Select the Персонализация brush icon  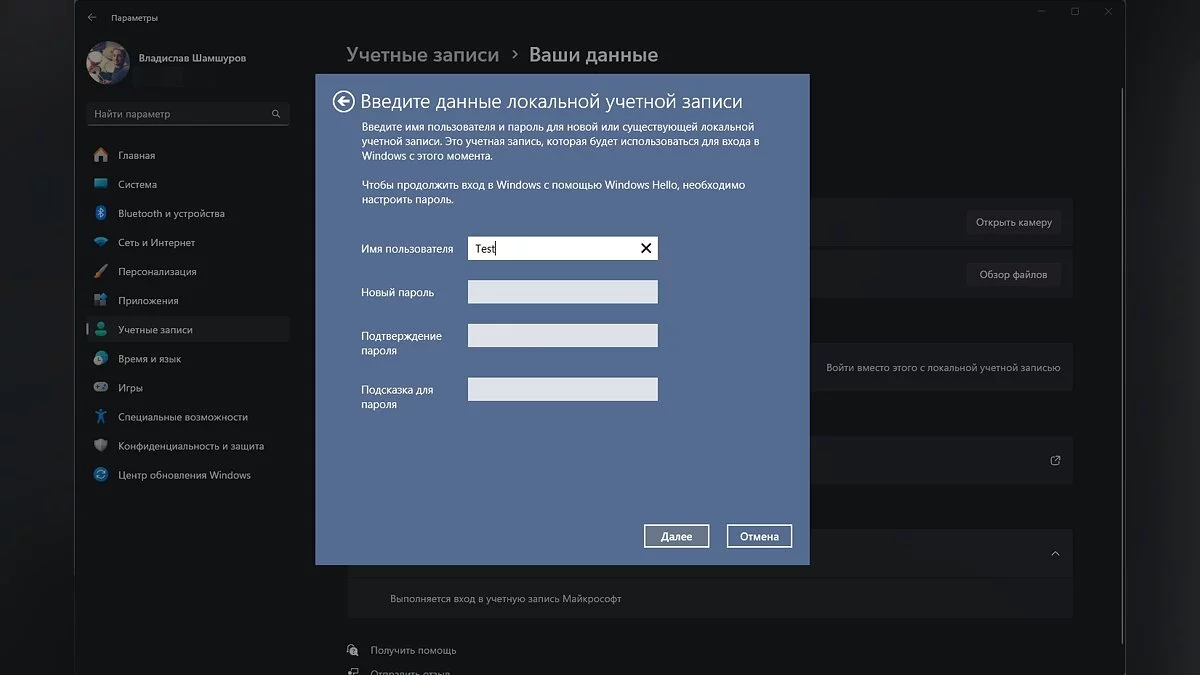click(x=100, y=271)
